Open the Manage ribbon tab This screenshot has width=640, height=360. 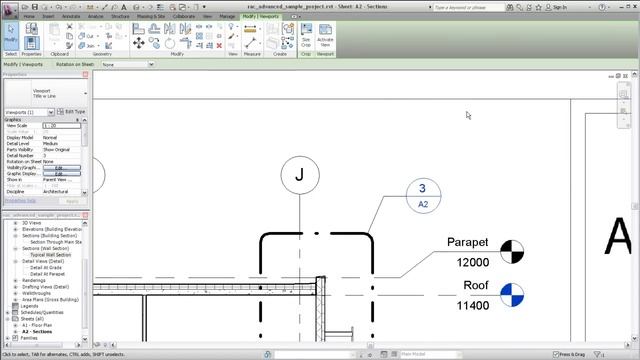point(227,16)
